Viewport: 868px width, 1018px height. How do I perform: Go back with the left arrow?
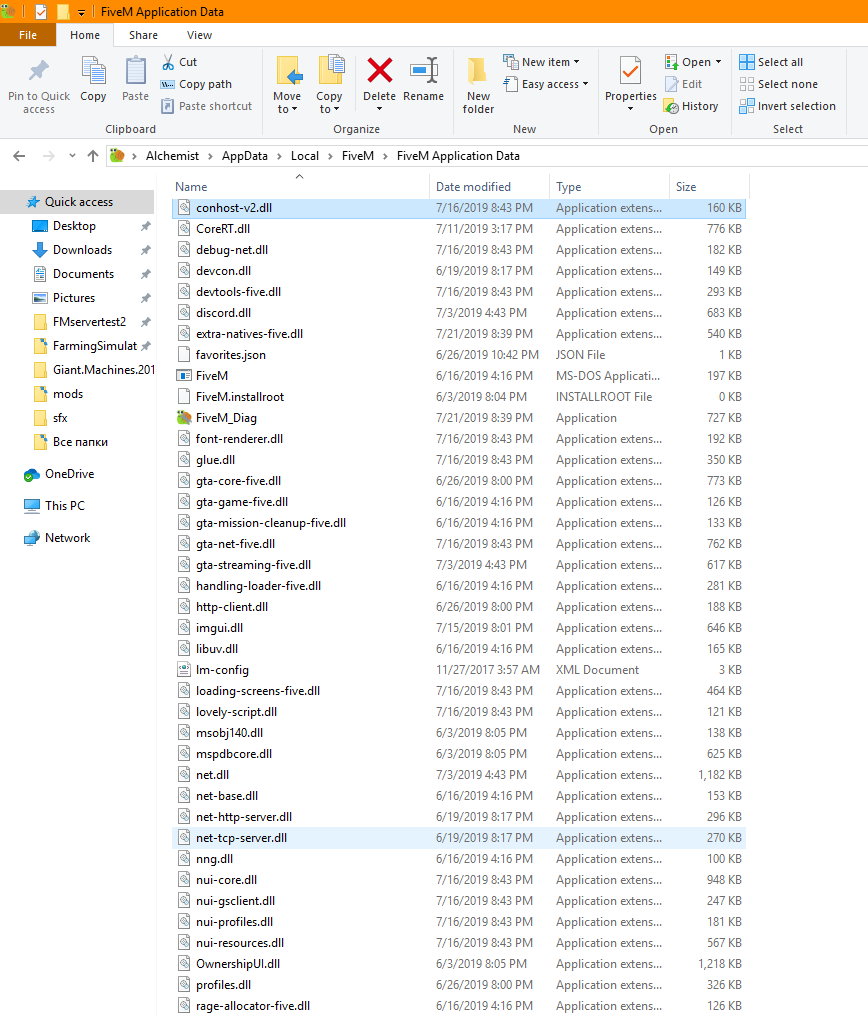coord(19,156)
